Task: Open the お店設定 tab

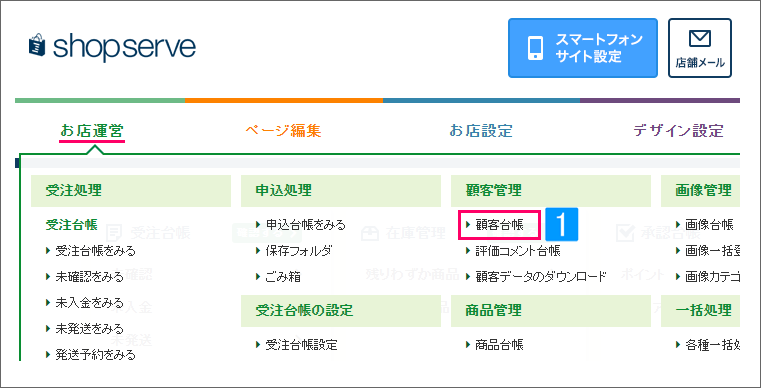Action: click(x=480, y=131)
